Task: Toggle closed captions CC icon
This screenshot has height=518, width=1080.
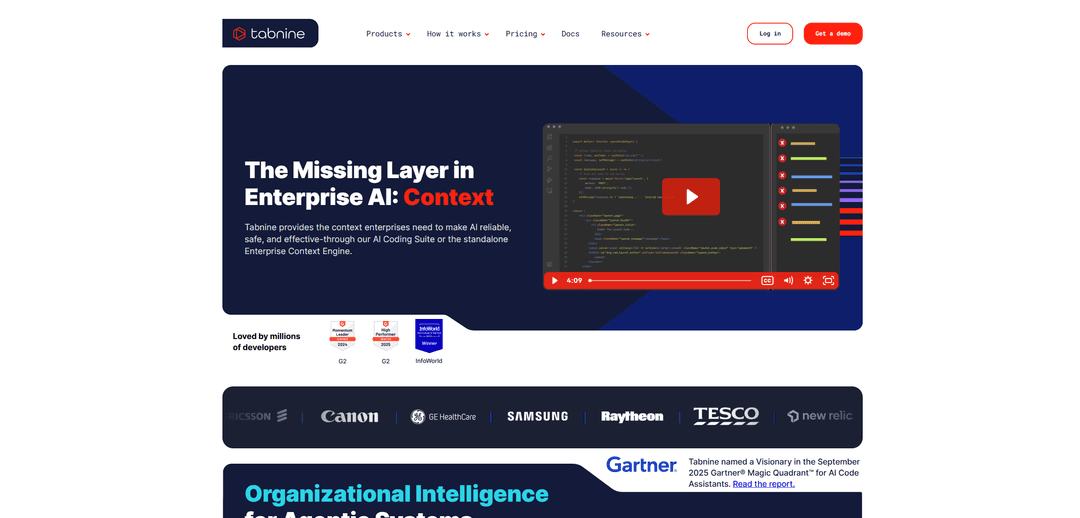Action: coord(767,280)
